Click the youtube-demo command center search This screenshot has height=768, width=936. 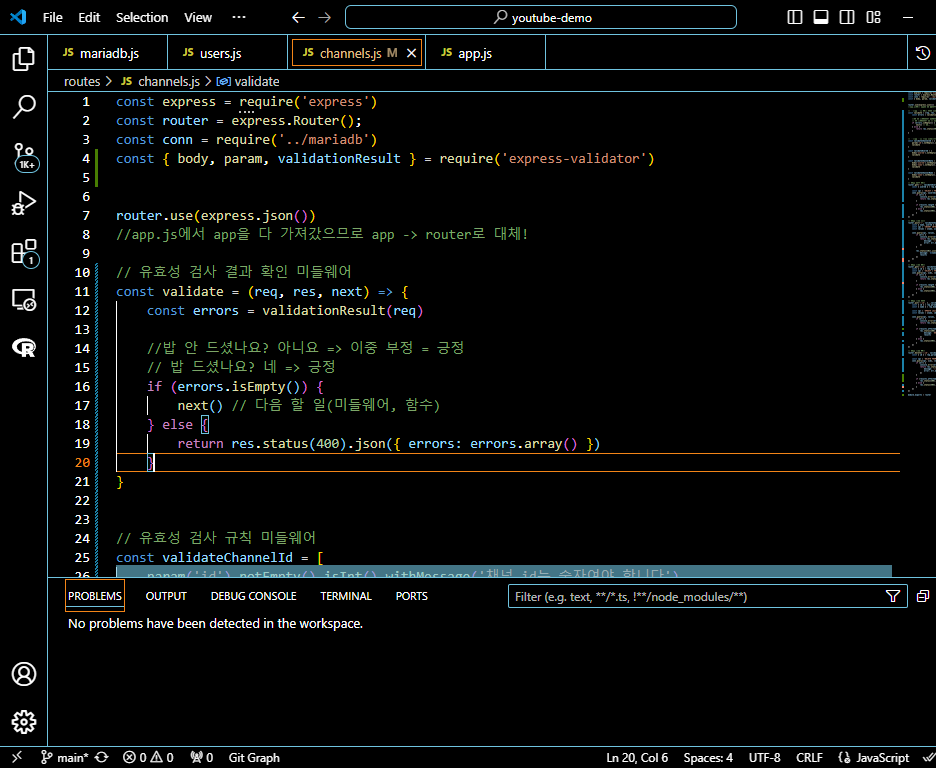click(541, 17)
